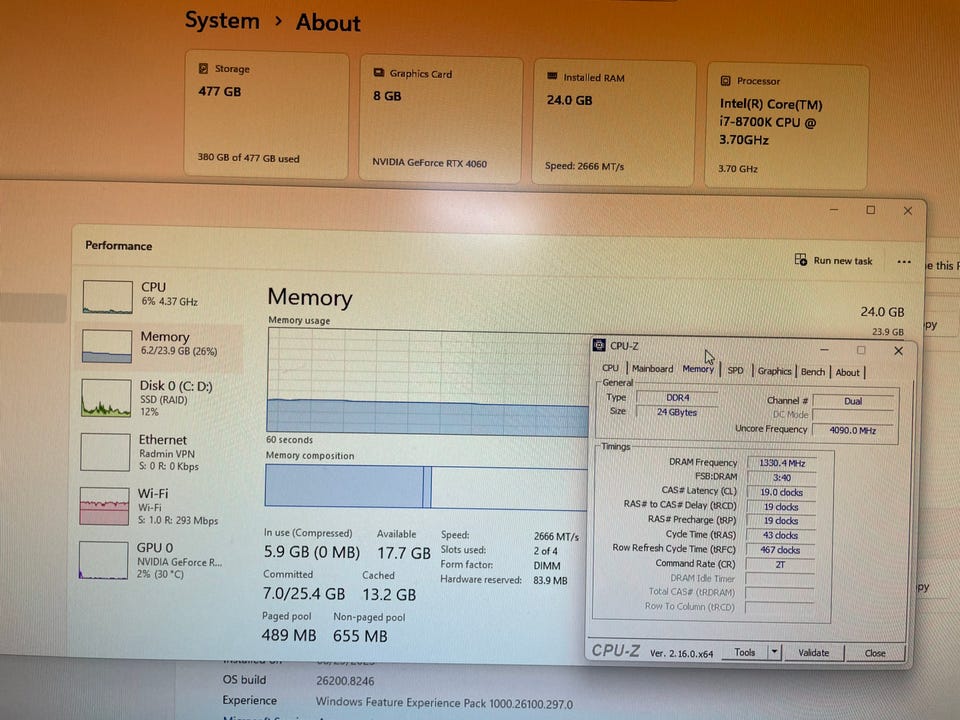The width and height of the screenshot is (960, 720).
Task: Click the DRAM Frequency value 1330.4 MHz
Action: click(x=782, y=463)
